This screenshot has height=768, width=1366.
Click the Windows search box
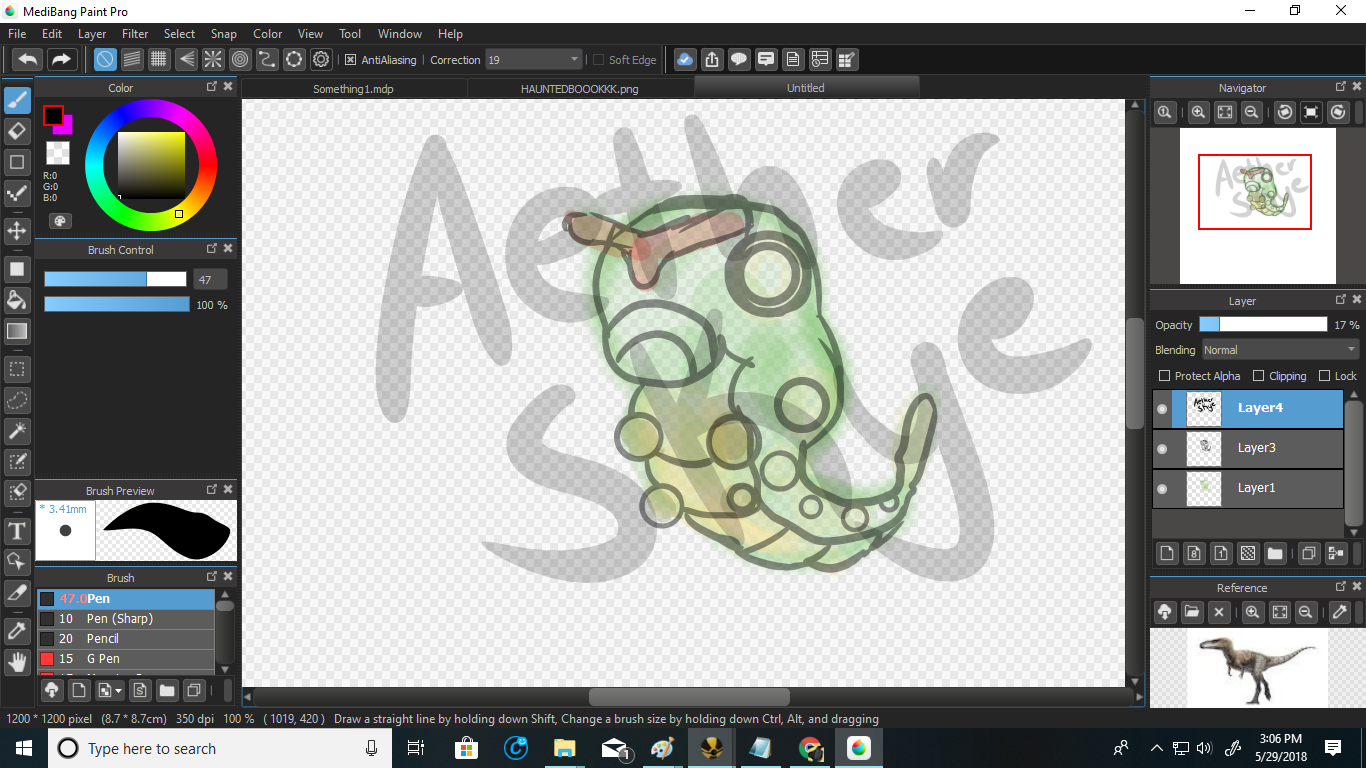(220, 748)
